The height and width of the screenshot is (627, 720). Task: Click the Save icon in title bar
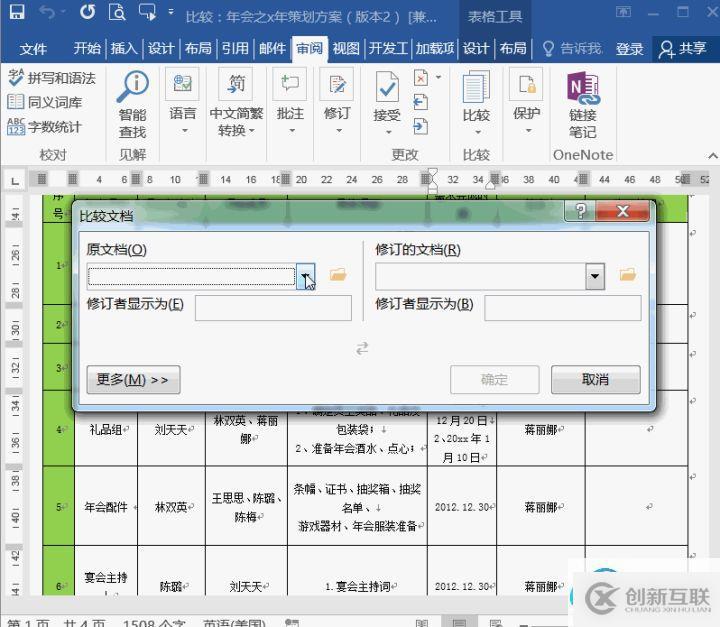(x=16, y=14)
